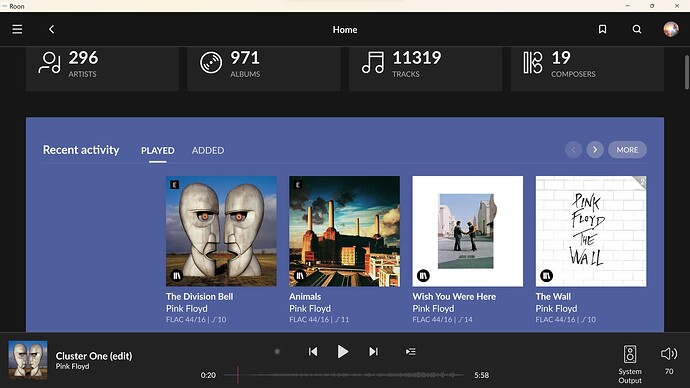Open the 11319 Tracks tile

426,68
